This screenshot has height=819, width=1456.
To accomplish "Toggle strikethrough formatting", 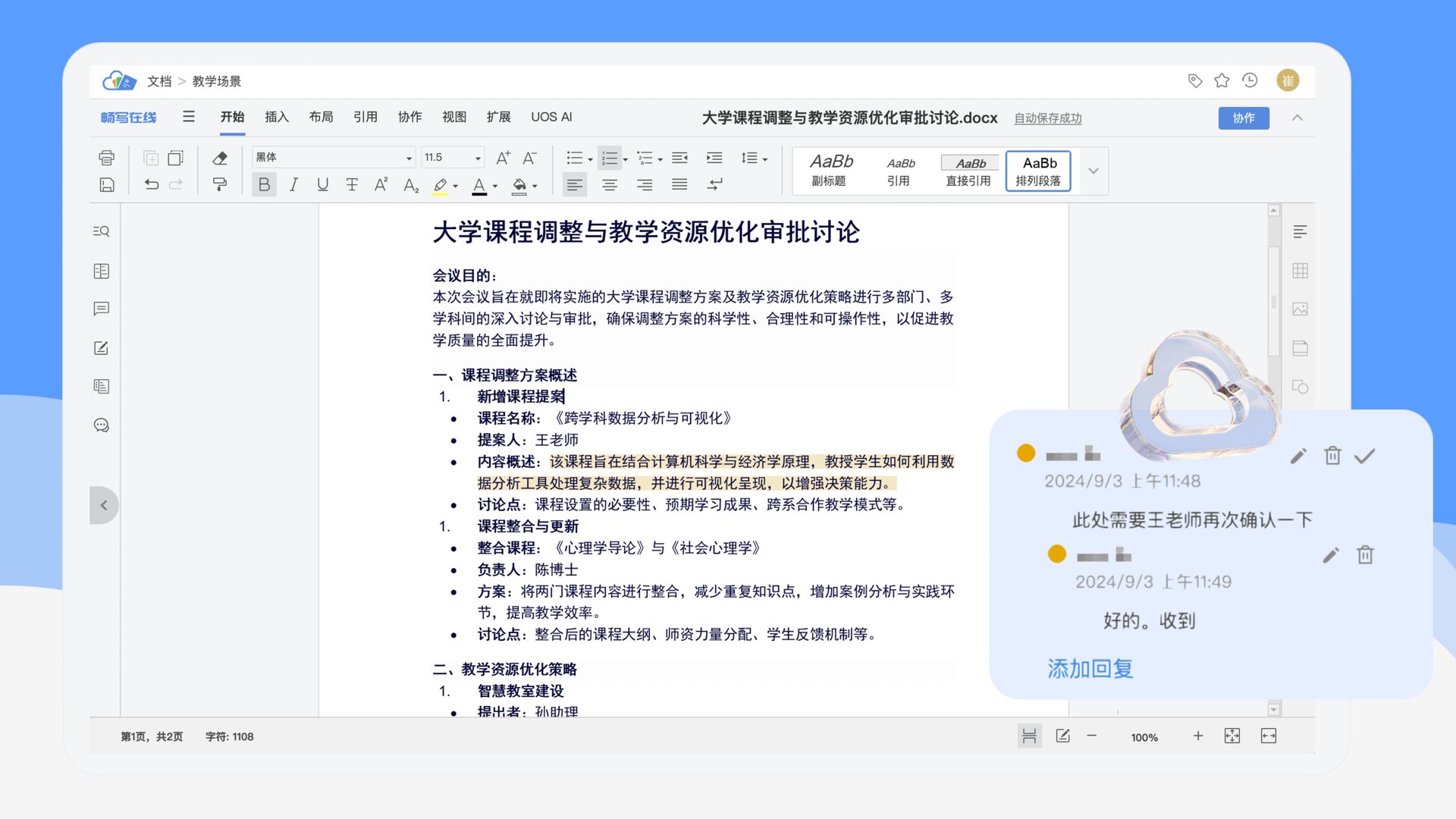I will click(352, 184).
